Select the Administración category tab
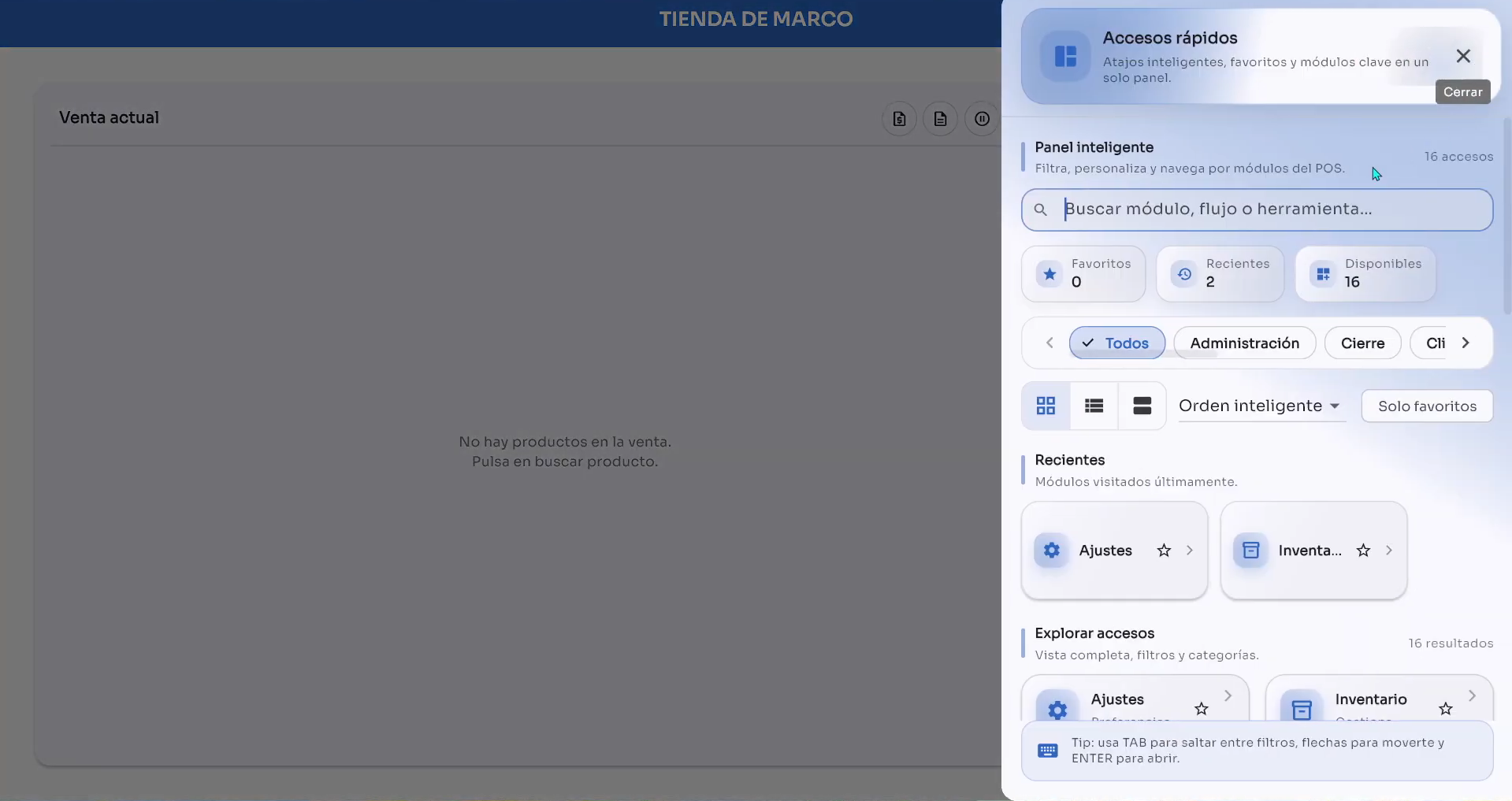 pos(1245,343)
